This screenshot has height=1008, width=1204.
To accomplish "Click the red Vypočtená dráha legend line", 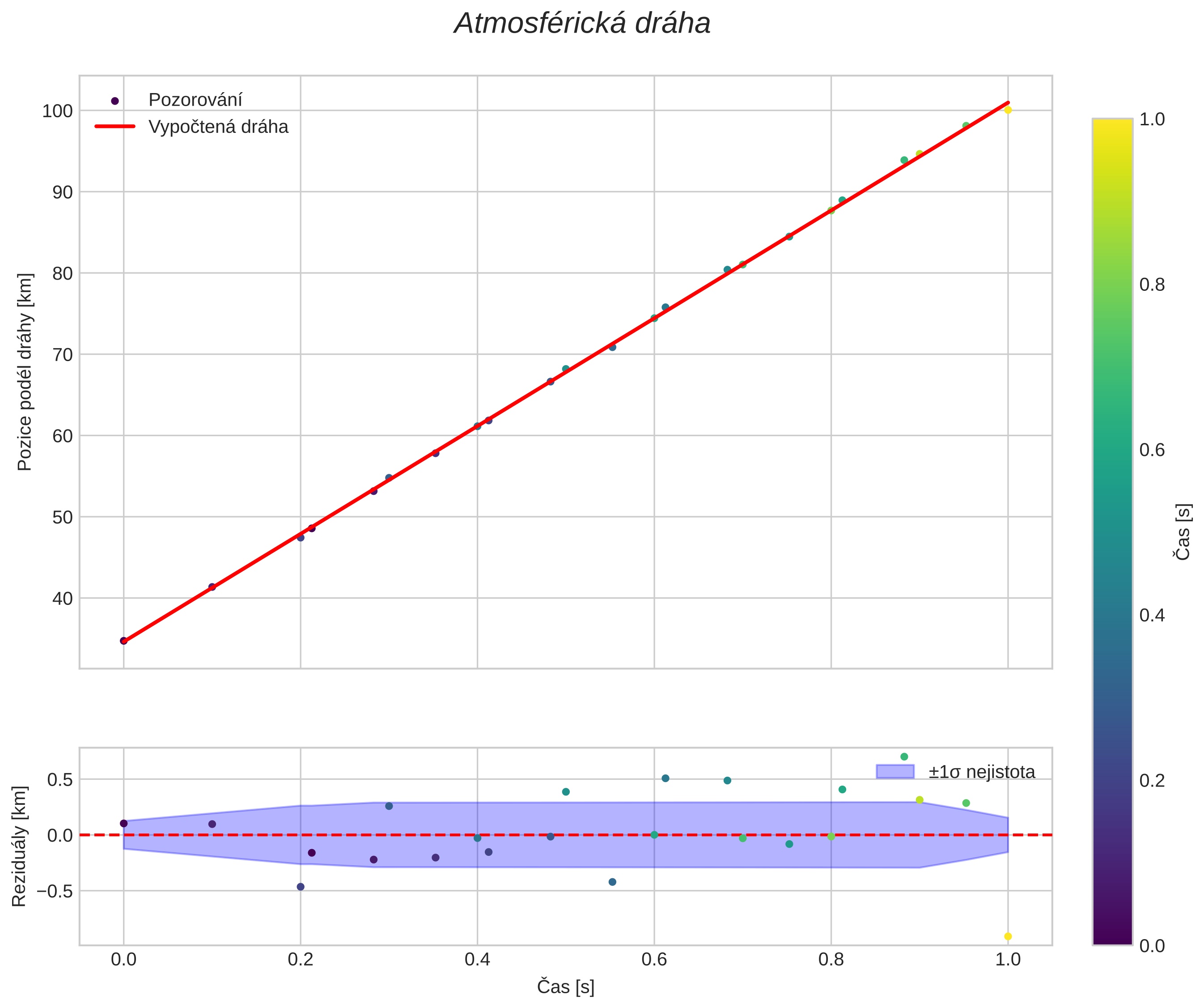I will [x=114, y=126].
